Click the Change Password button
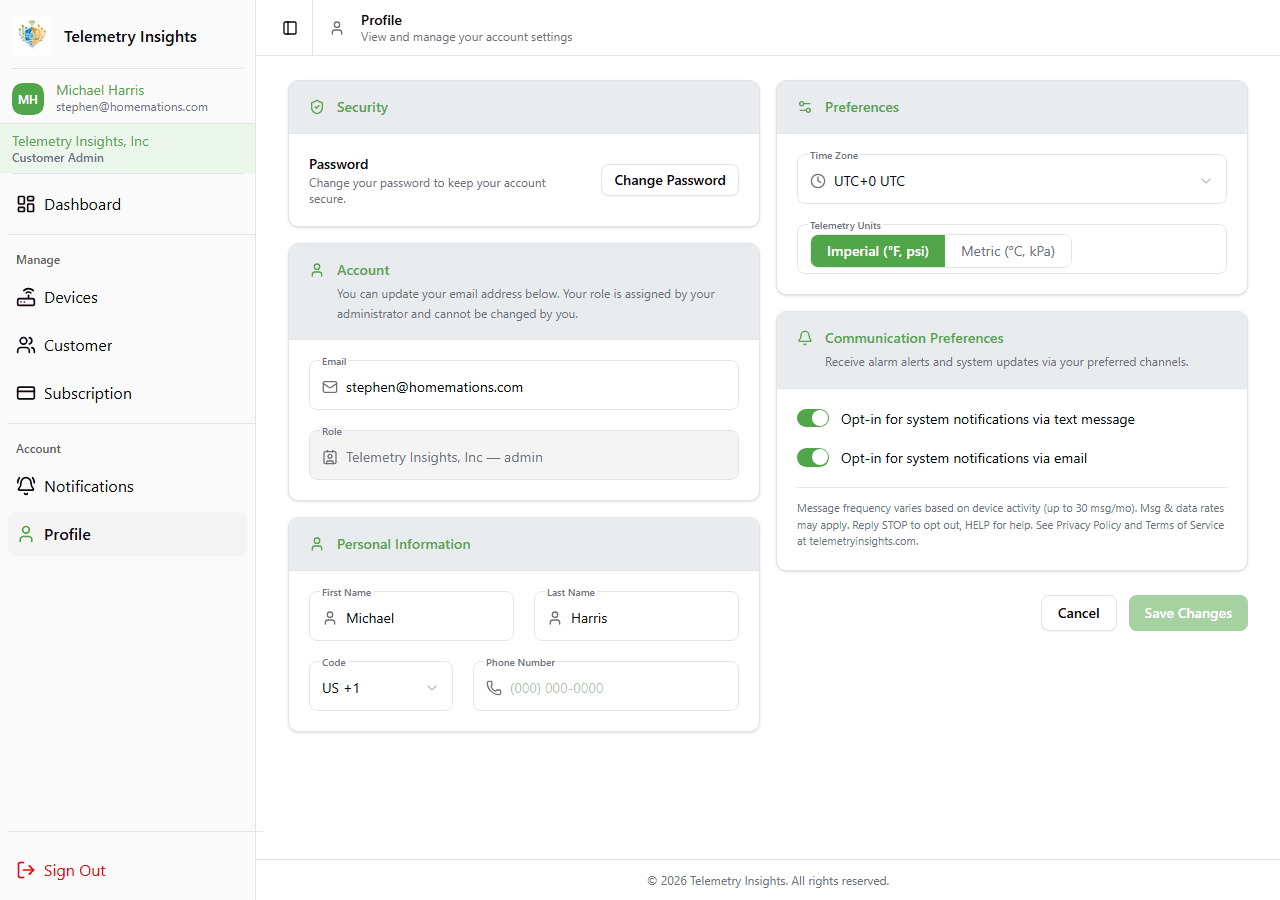Screen dimensions: 1280x900 click(x=669, y=181)
